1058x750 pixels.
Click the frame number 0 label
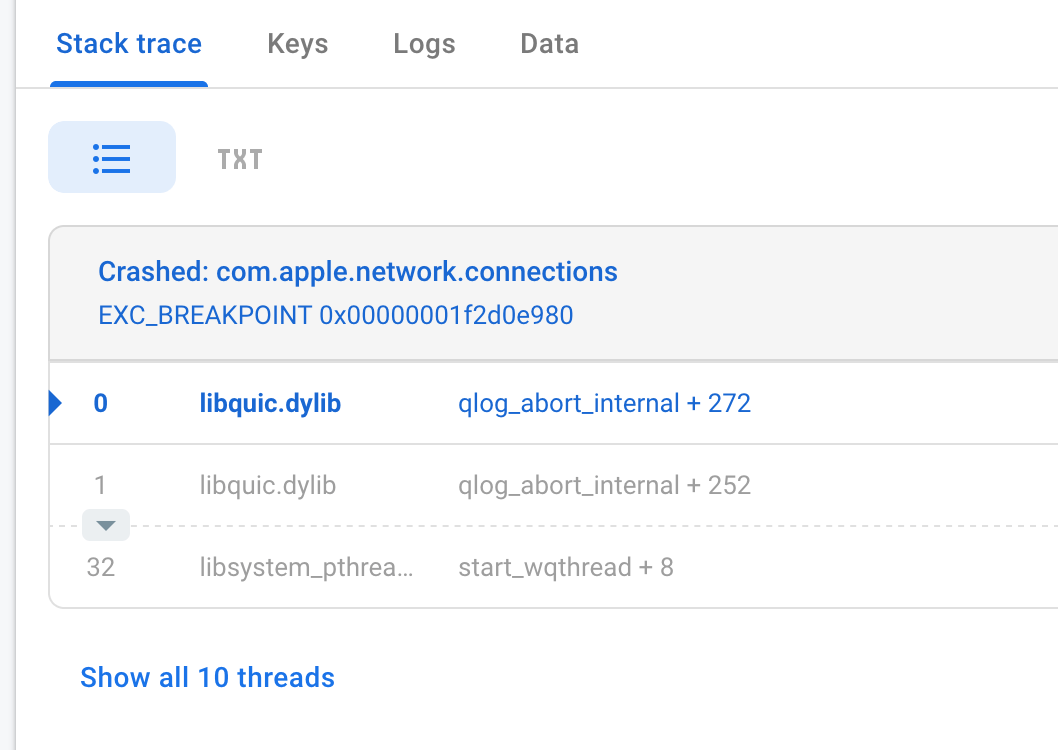(101, 403)
